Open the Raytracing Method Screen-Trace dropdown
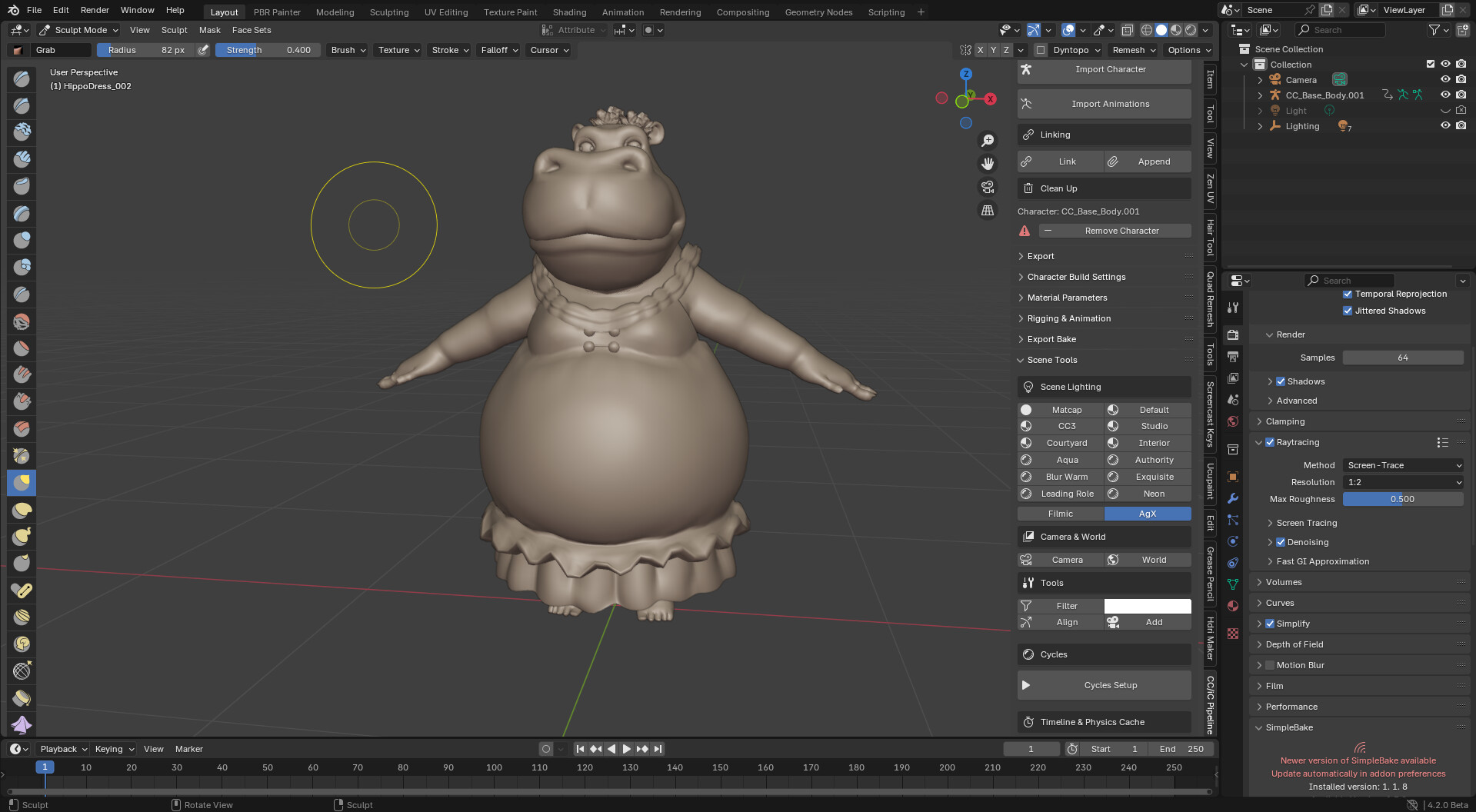 click(x=1404, y=465)
